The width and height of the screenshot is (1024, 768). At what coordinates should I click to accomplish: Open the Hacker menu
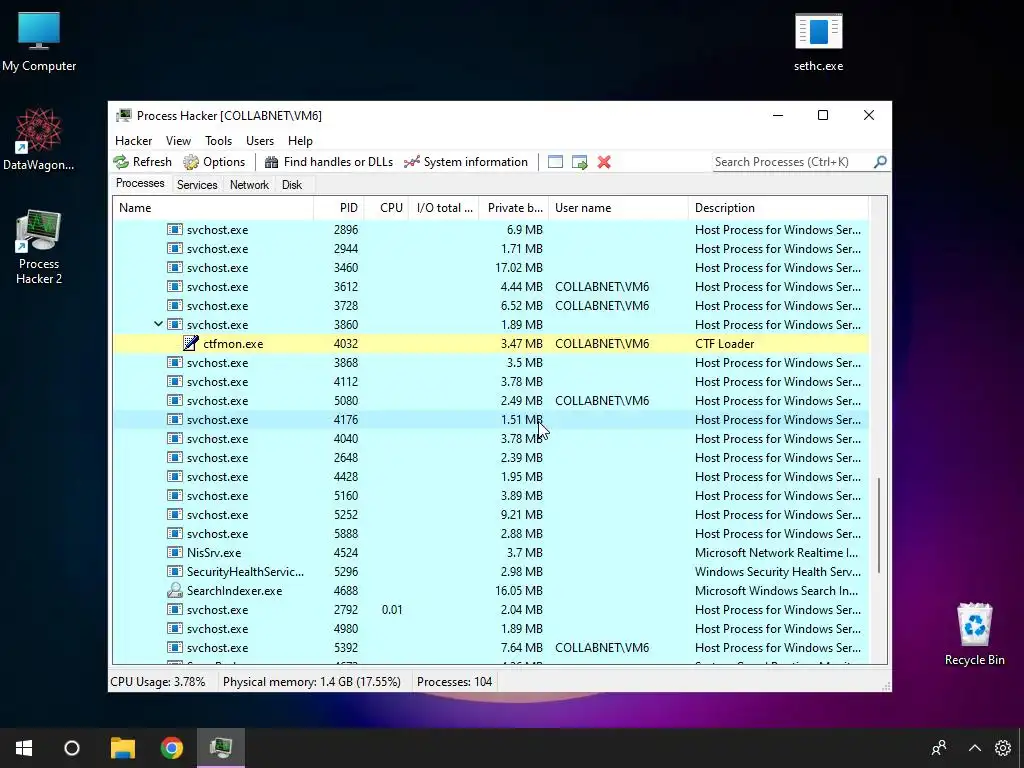tap(133, 141)
